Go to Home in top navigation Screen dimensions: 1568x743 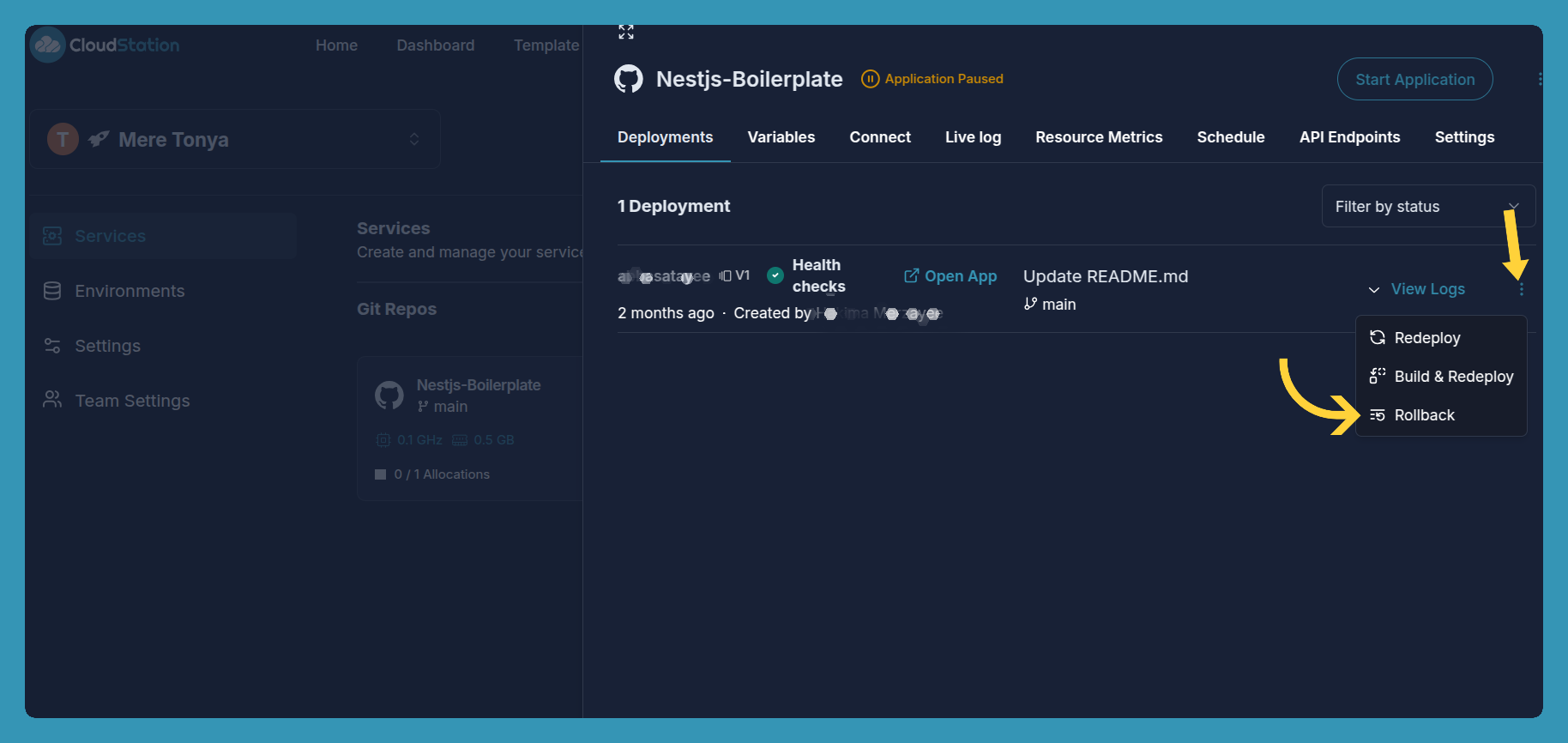(336, 45)
